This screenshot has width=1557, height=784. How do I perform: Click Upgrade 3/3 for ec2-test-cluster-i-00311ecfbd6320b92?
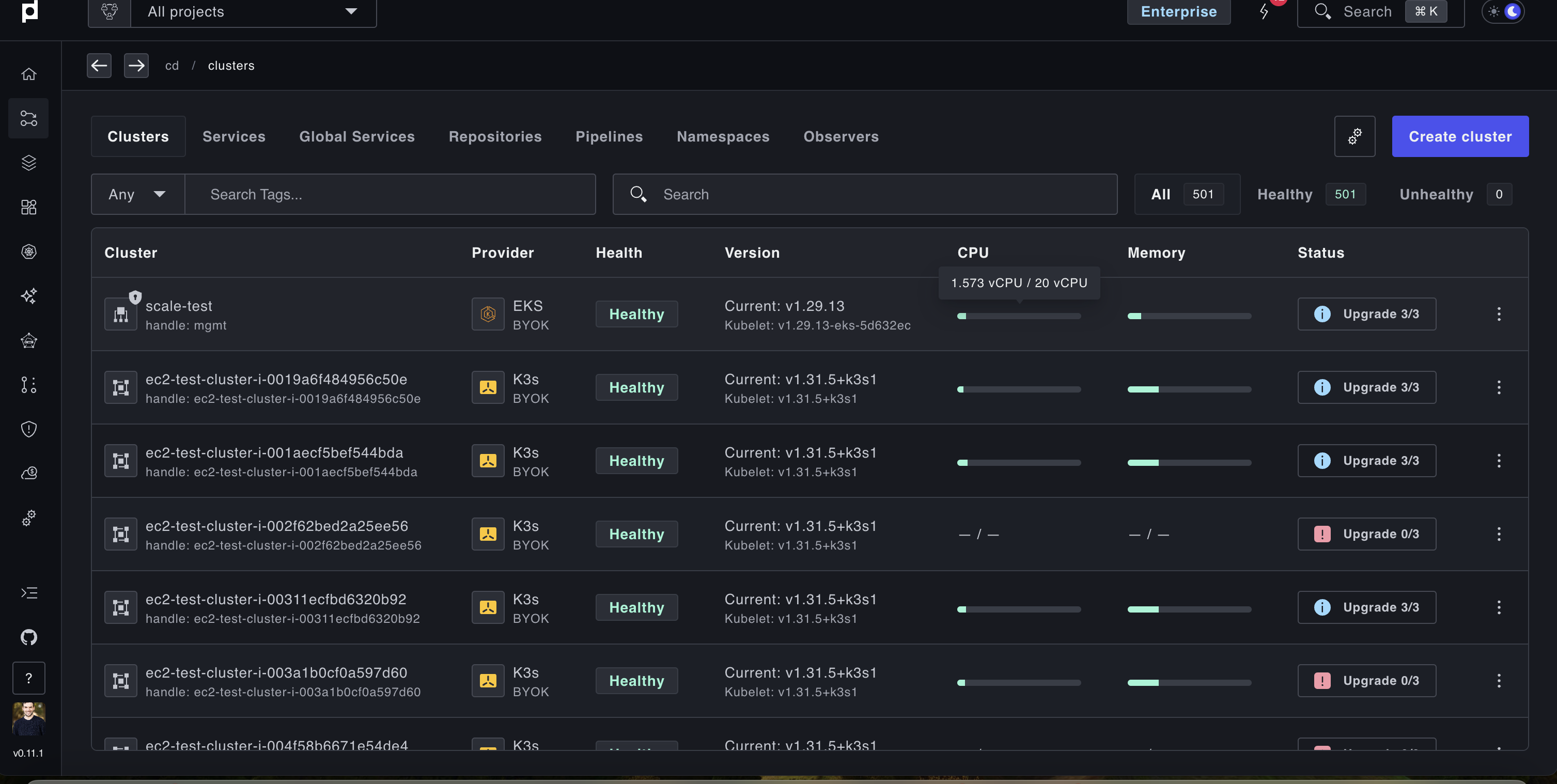tap(1366, 607)
